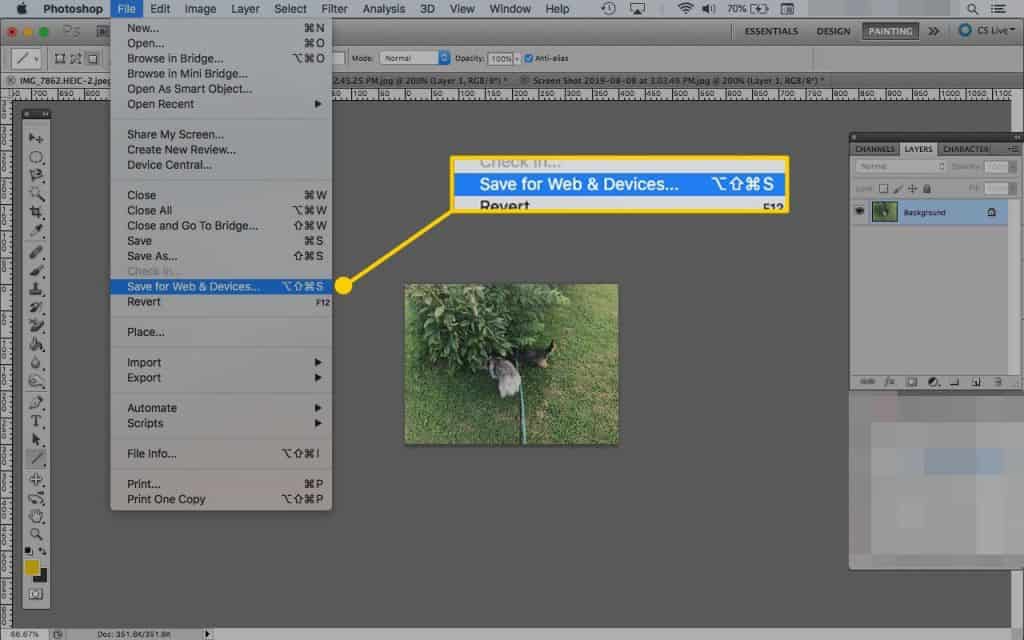Choose Save As from File menu
1024x640 pixels.
tap(221, 256)
